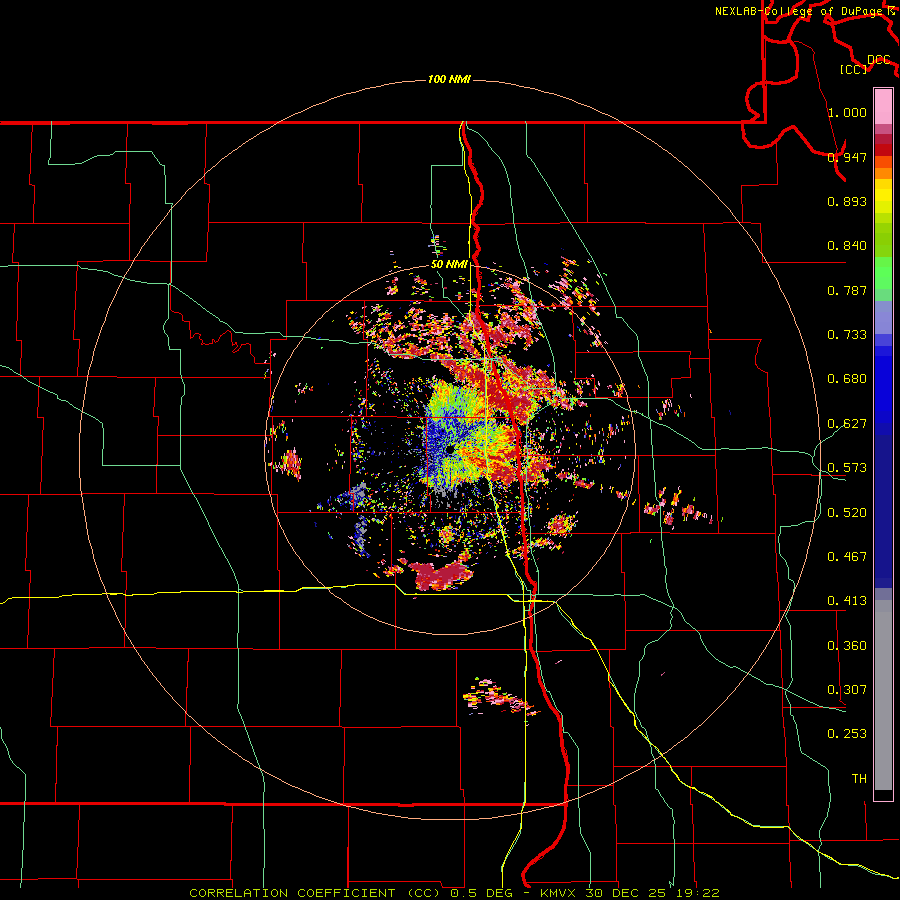Pick the light pink segment of color bar
This screenshot has width=900, height=900.
(883, 106)
